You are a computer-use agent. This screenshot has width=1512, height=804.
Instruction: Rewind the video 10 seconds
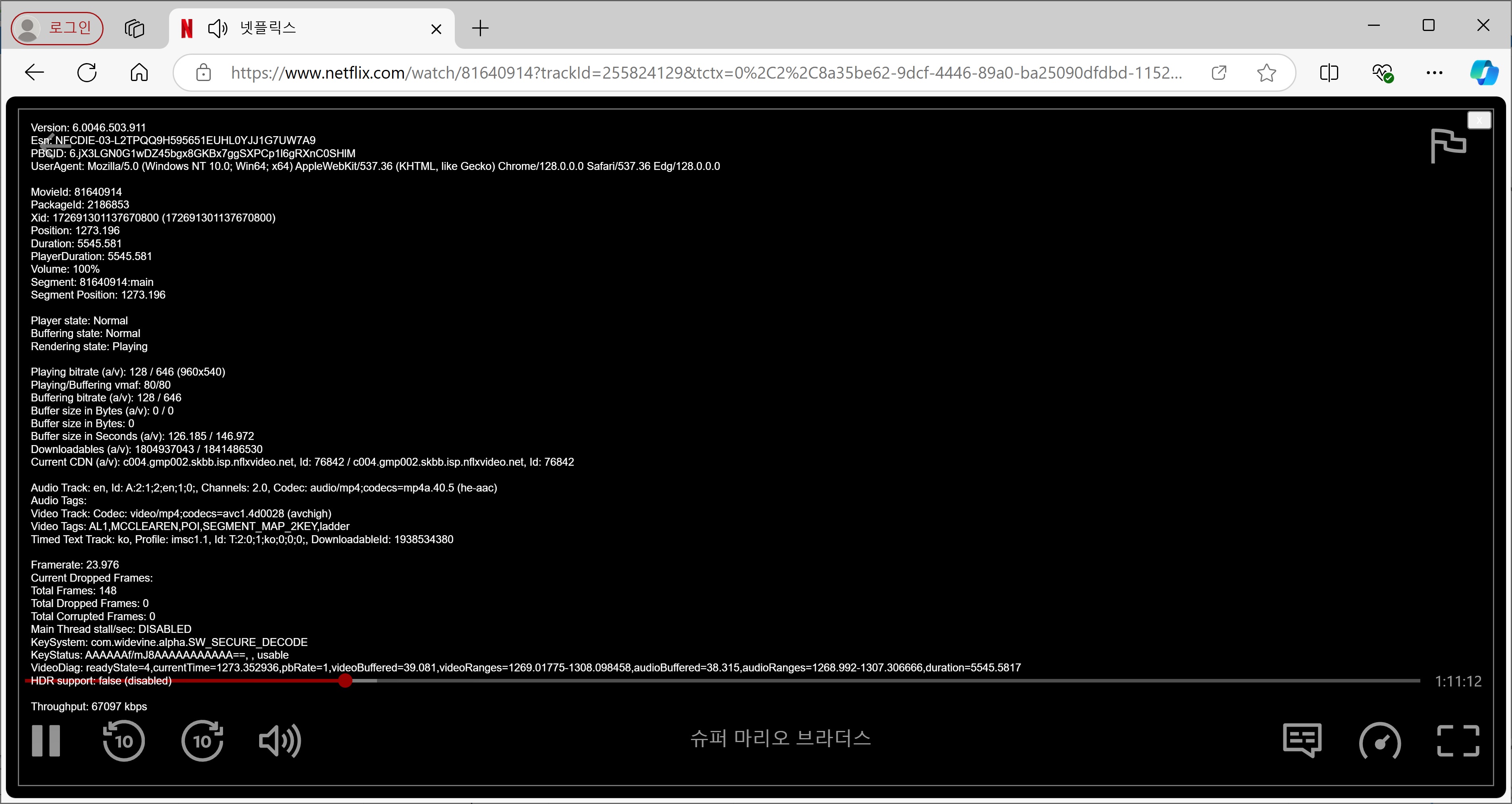(123, 740)
